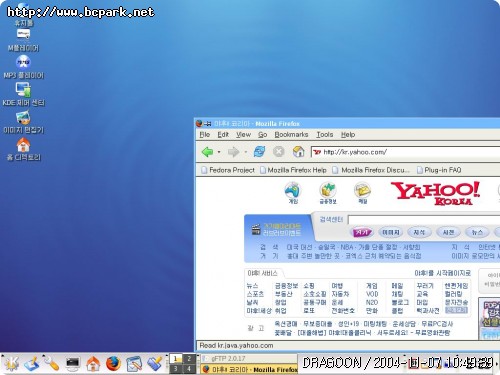Open the Tools menu in Firefox
This screenshot has width=500, height=375.
click(x=325, y=135)
